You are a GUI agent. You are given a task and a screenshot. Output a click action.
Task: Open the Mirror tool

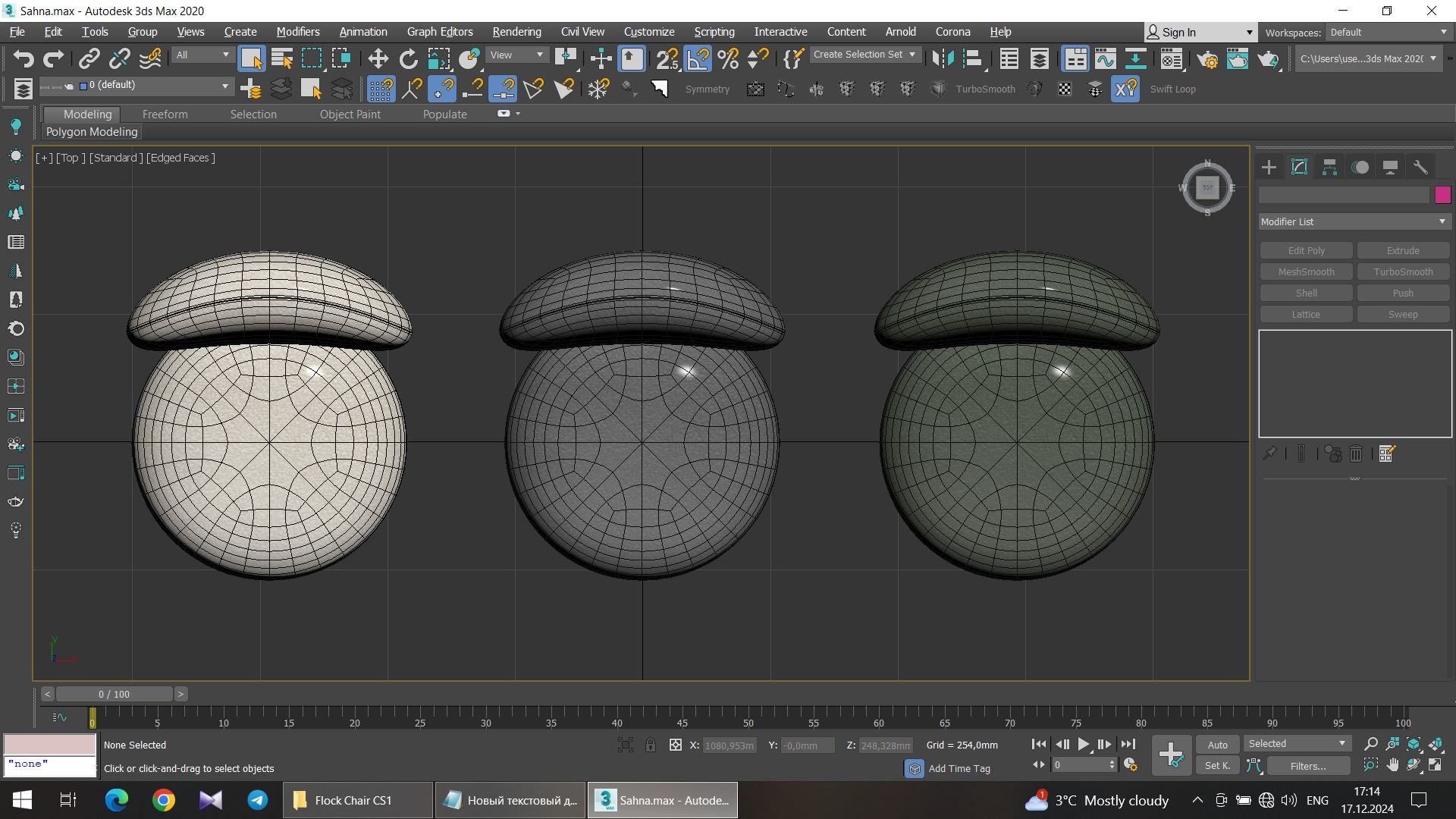(x=943, y=59)
